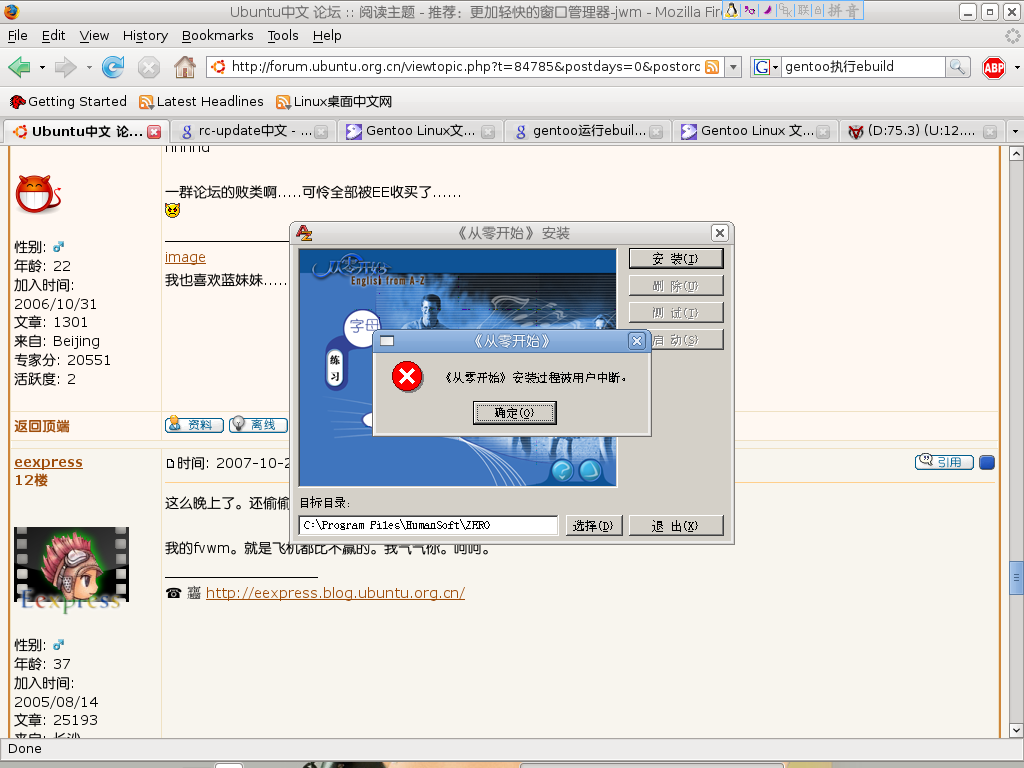Switch to the (D:75.3) (U:12... tab
The image size is (1024, 768).
point(920,131)
